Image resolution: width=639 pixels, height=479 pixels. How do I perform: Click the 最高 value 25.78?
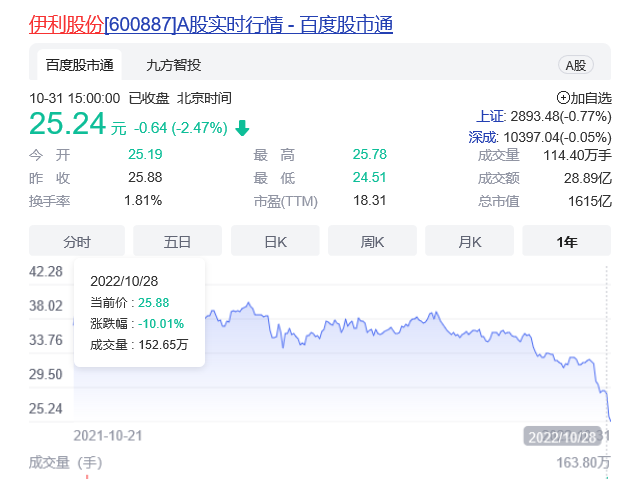click(x=370, y=154)
